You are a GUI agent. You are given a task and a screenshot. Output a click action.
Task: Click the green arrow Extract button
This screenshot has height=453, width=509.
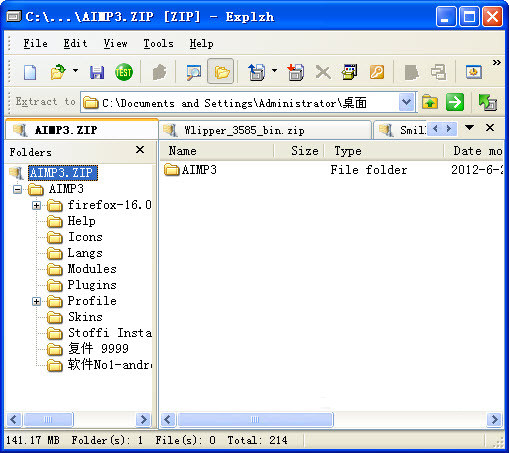(x=455, y=102)
